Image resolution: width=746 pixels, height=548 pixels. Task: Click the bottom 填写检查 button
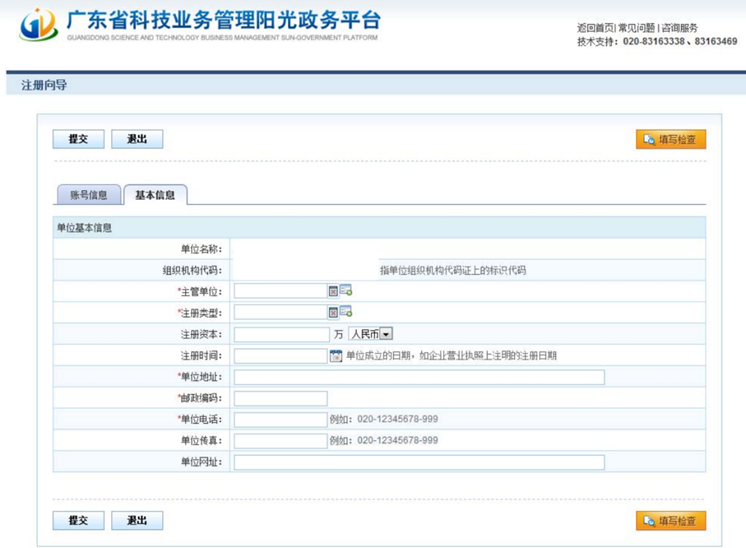click(670, 520)
